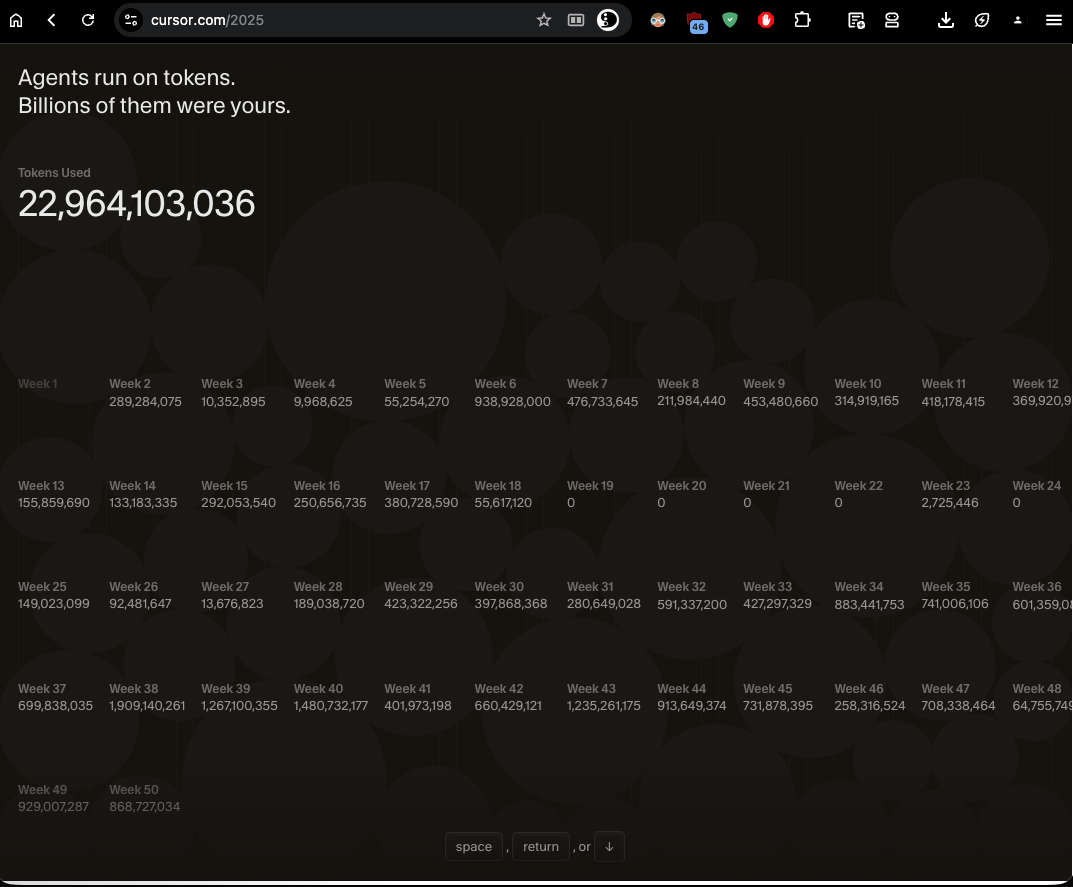Click Week 23 value 2,725,446

pyautogui.click(x=950, y=502)
